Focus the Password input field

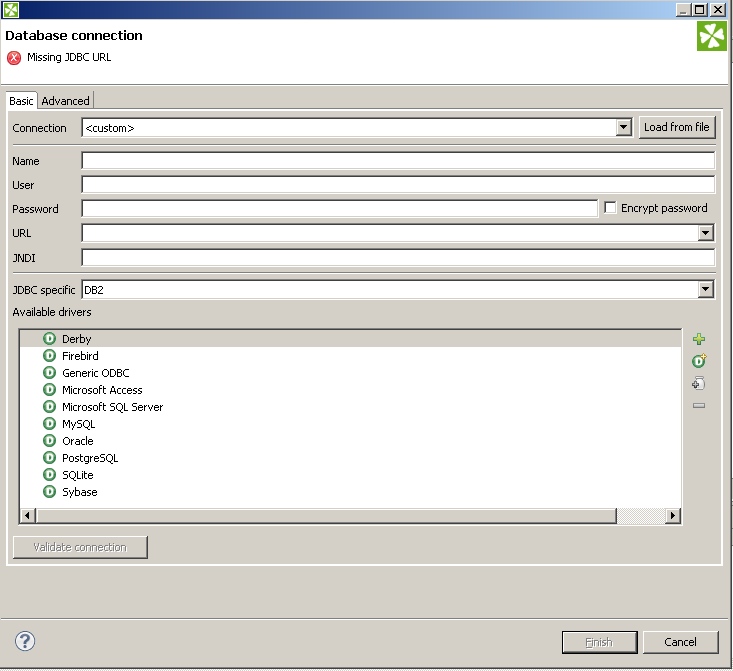[x=339, y=208]
